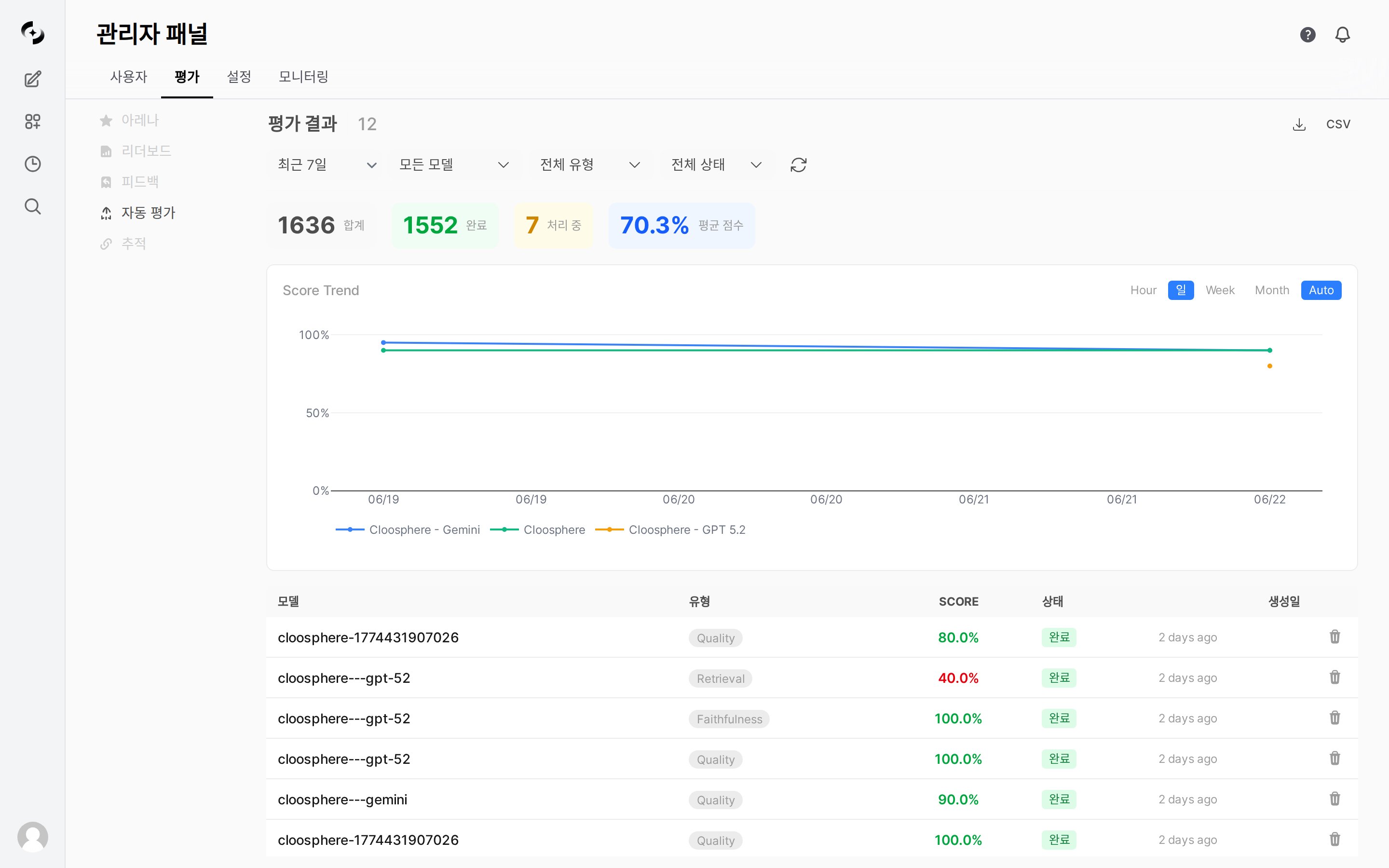Click the 40.0% score value
1389x868 pixels.
tap(958, 678)
